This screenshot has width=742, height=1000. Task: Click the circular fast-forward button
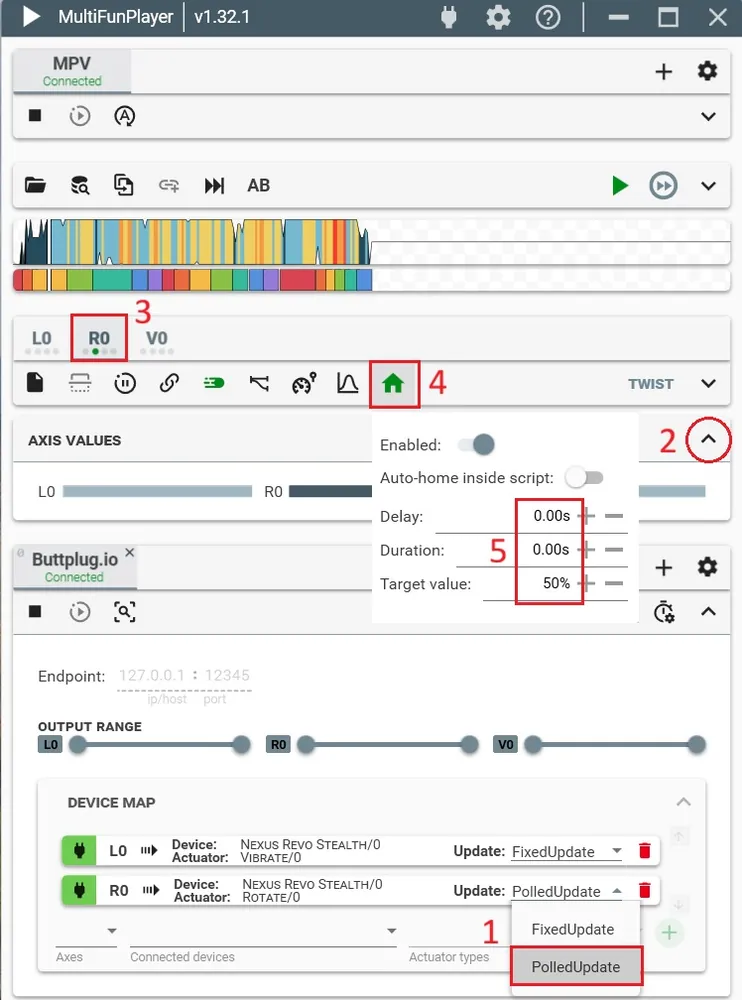[x=664, y=186]
